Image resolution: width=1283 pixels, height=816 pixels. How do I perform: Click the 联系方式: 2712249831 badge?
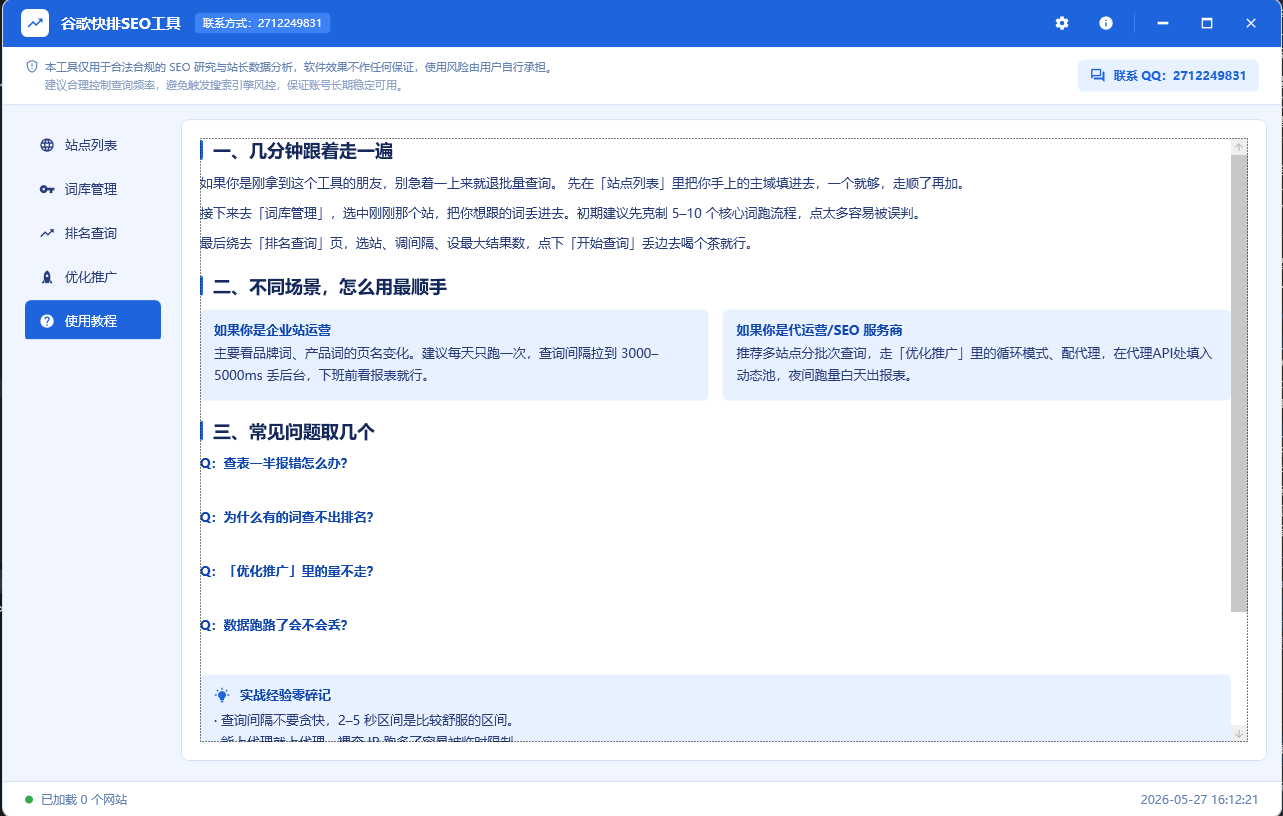(x=262, y=23)
